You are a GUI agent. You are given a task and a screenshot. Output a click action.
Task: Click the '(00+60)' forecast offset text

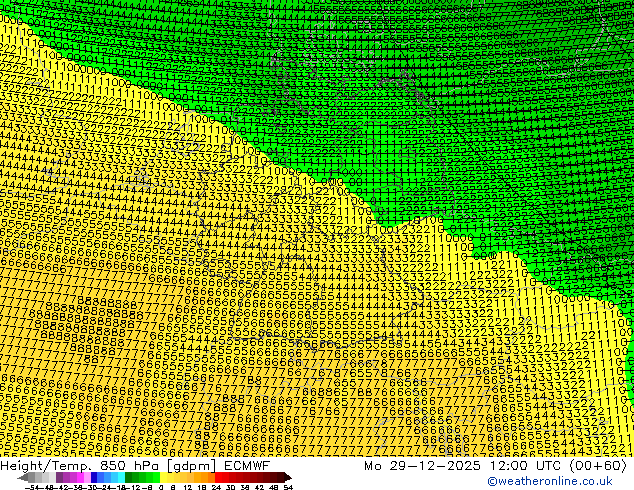(x=598, y=466)
